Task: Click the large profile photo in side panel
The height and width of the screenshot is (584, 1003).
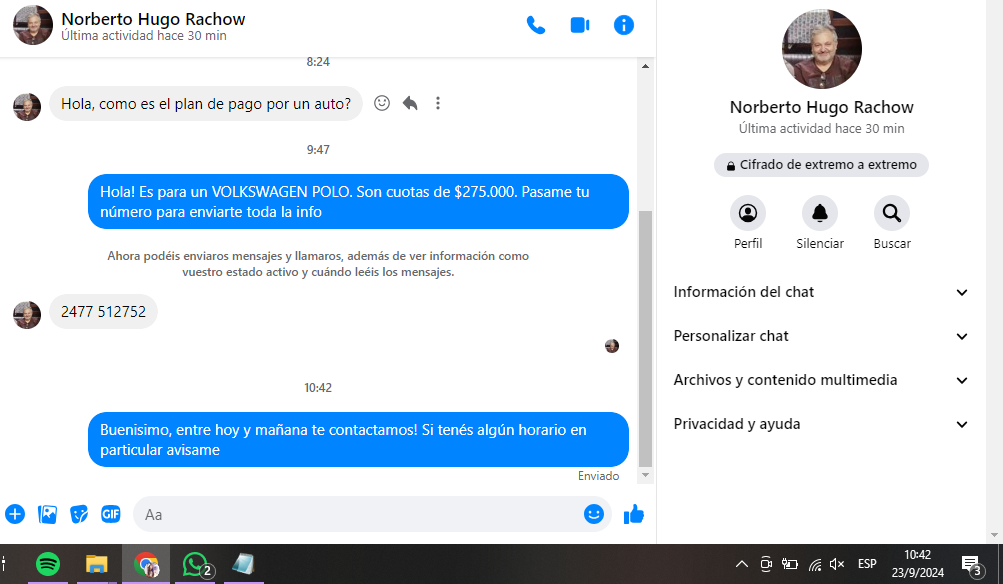Action: (x=821, y=49)
